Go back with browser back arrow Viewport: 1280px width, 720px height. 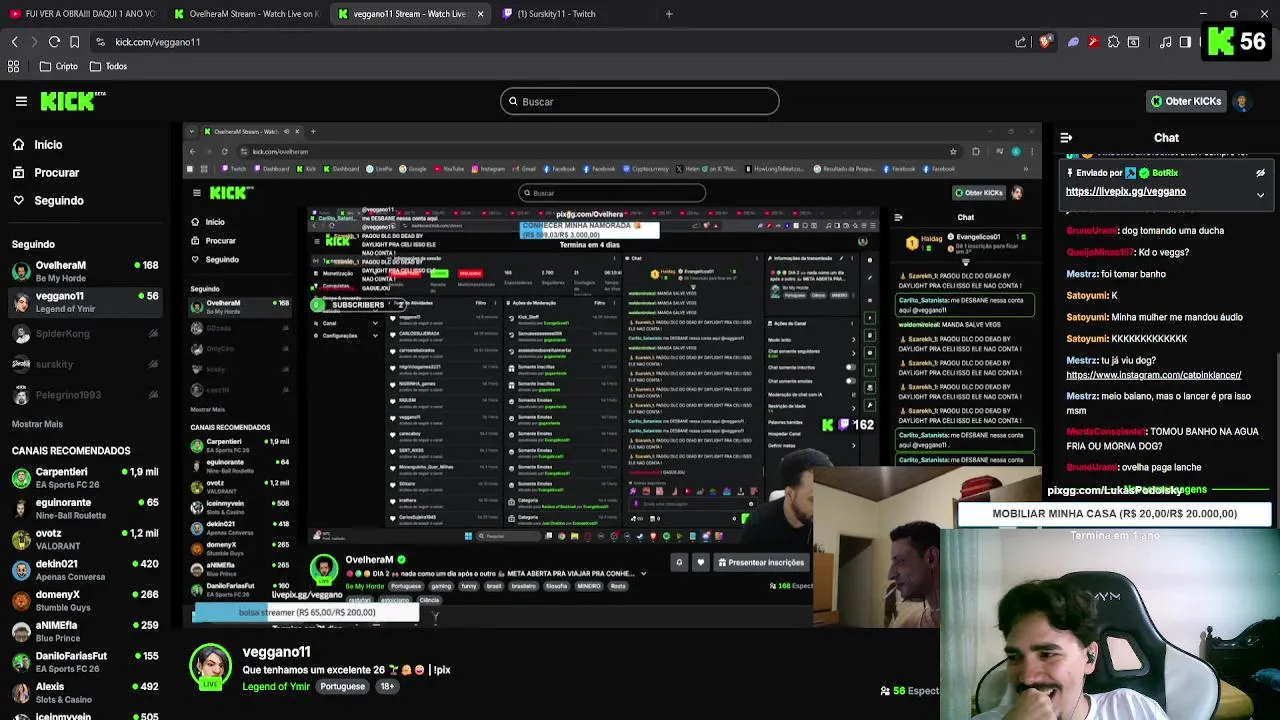(x=14, y=42)
